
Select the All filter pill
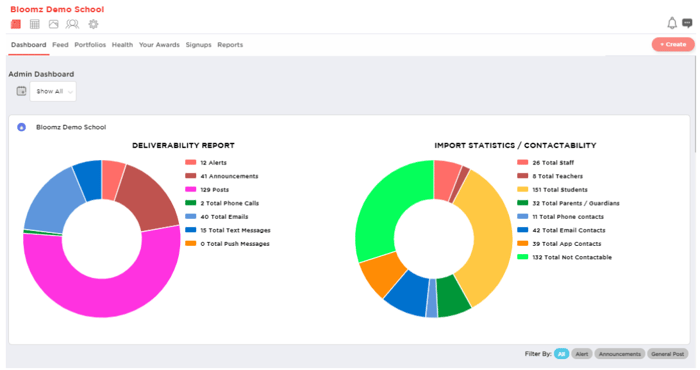click(x=562, y=354)
